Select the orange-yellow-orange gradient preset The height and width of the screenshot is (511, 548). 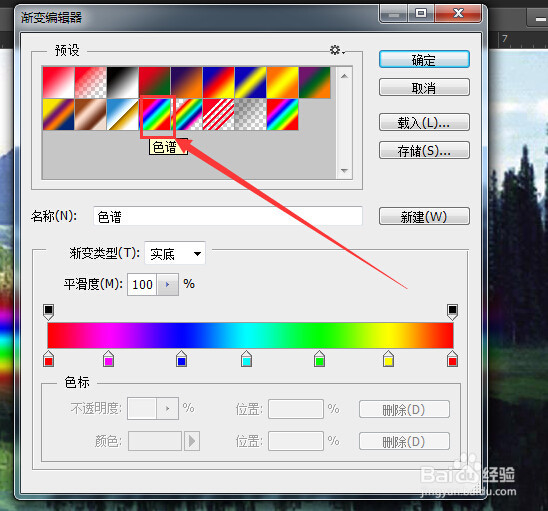point(282,82)
